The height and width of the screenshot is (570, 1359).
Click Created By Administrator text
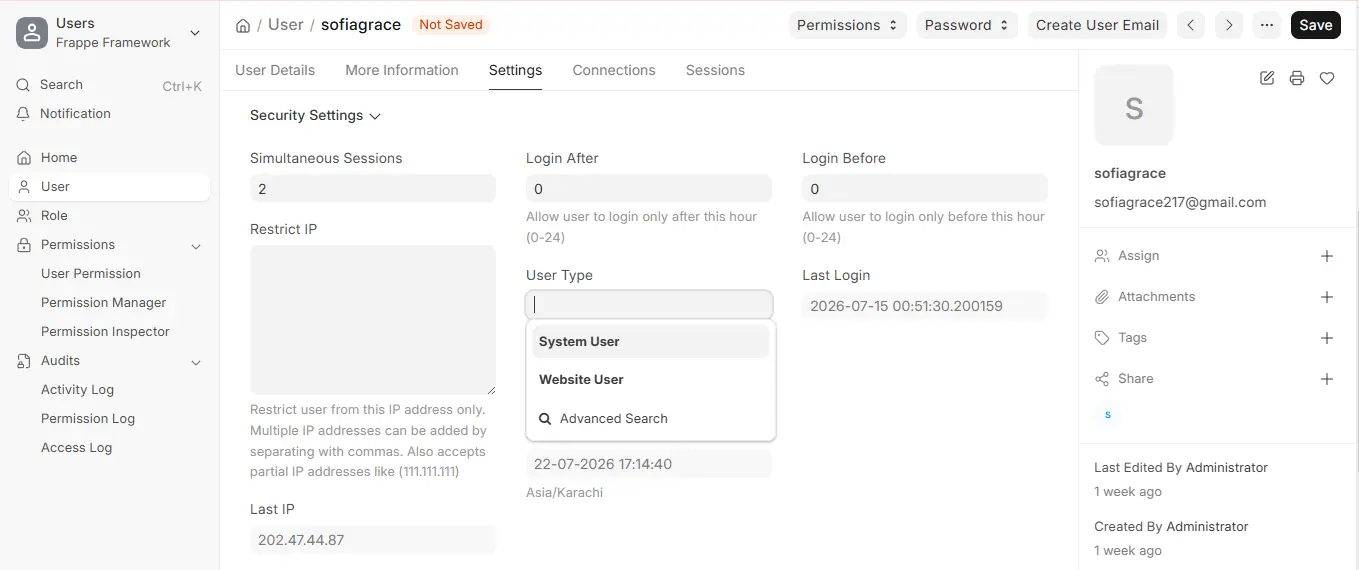[x=1171, y=526]
